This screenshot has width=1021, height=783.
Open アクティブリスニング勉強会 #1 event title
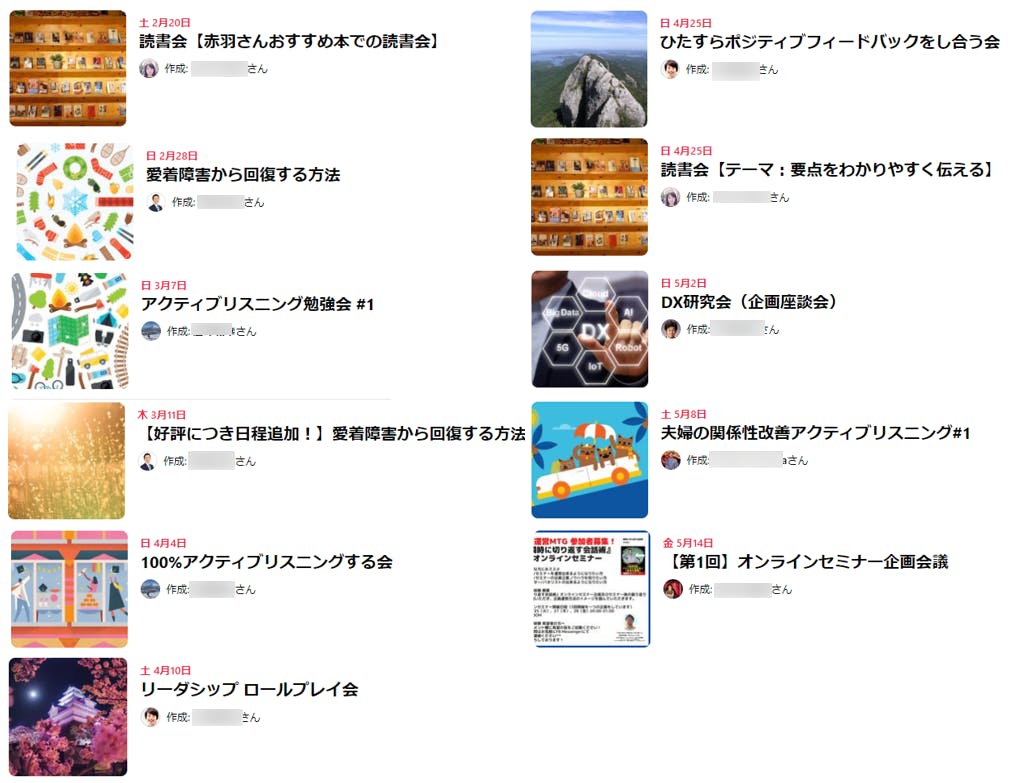[257, 304]
